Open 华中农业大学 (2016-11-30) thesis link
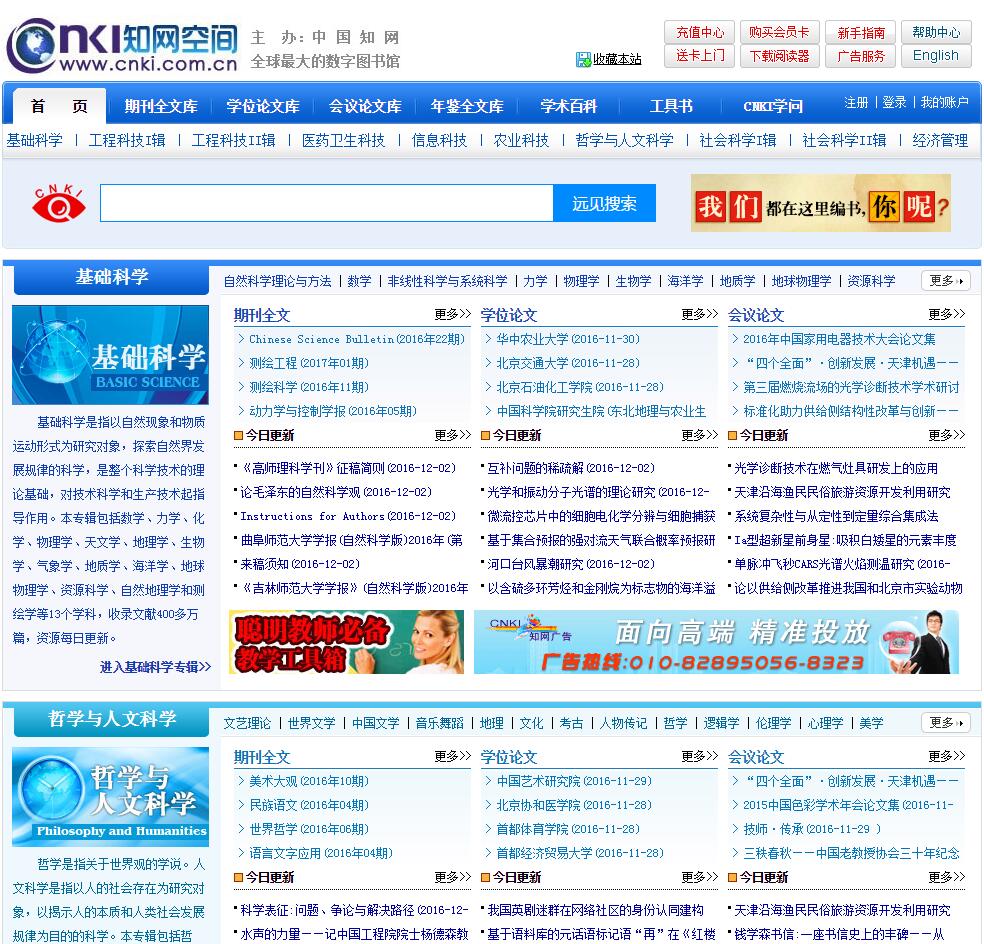The width and height of the screenshot is (984, 944). pos(568,339)
